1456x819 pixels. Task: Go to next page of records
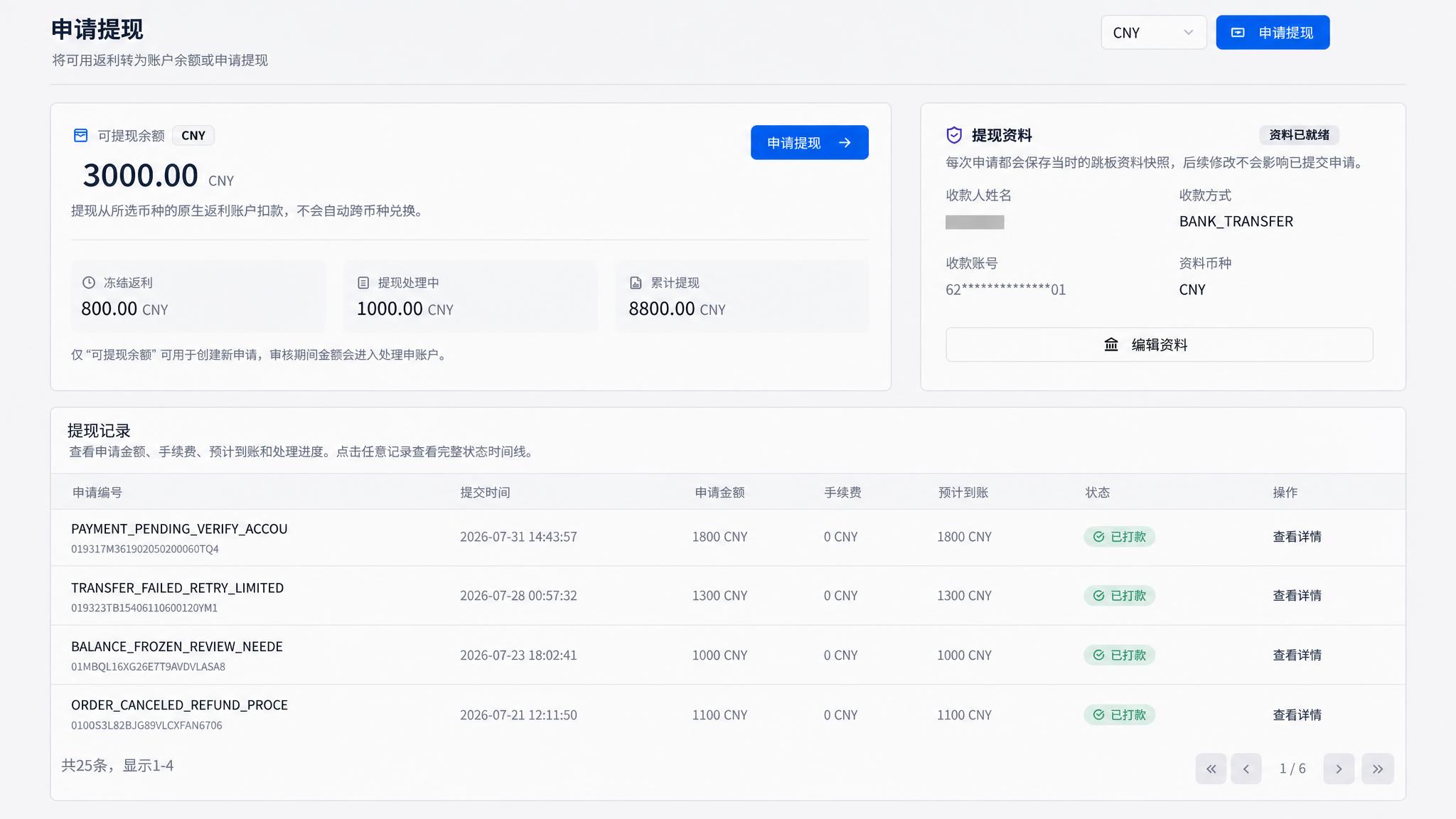point(1339,769)
